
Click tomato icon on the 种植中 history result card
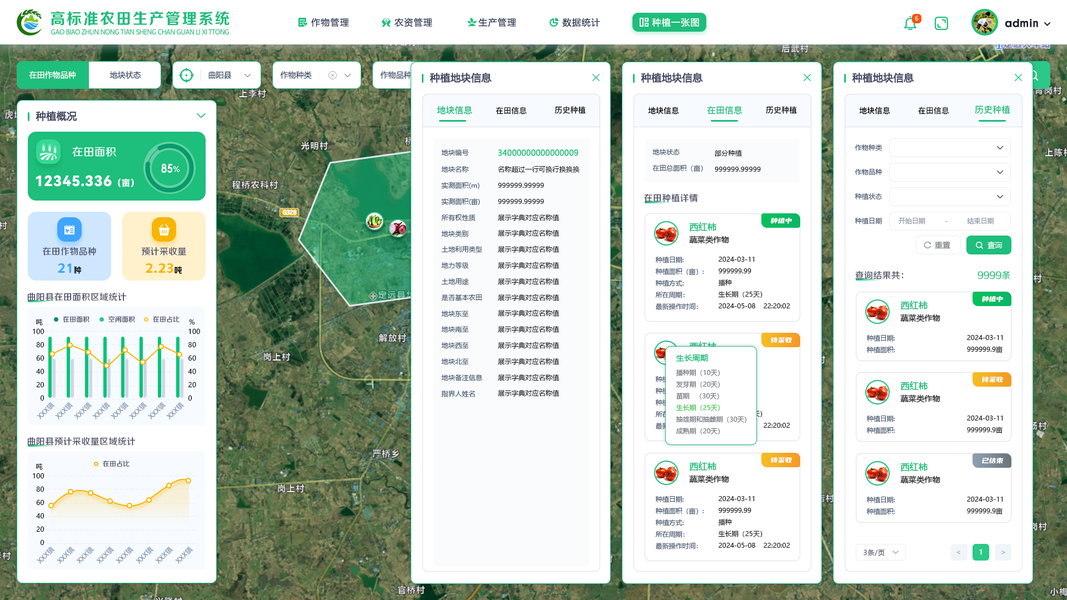(877, 312)
